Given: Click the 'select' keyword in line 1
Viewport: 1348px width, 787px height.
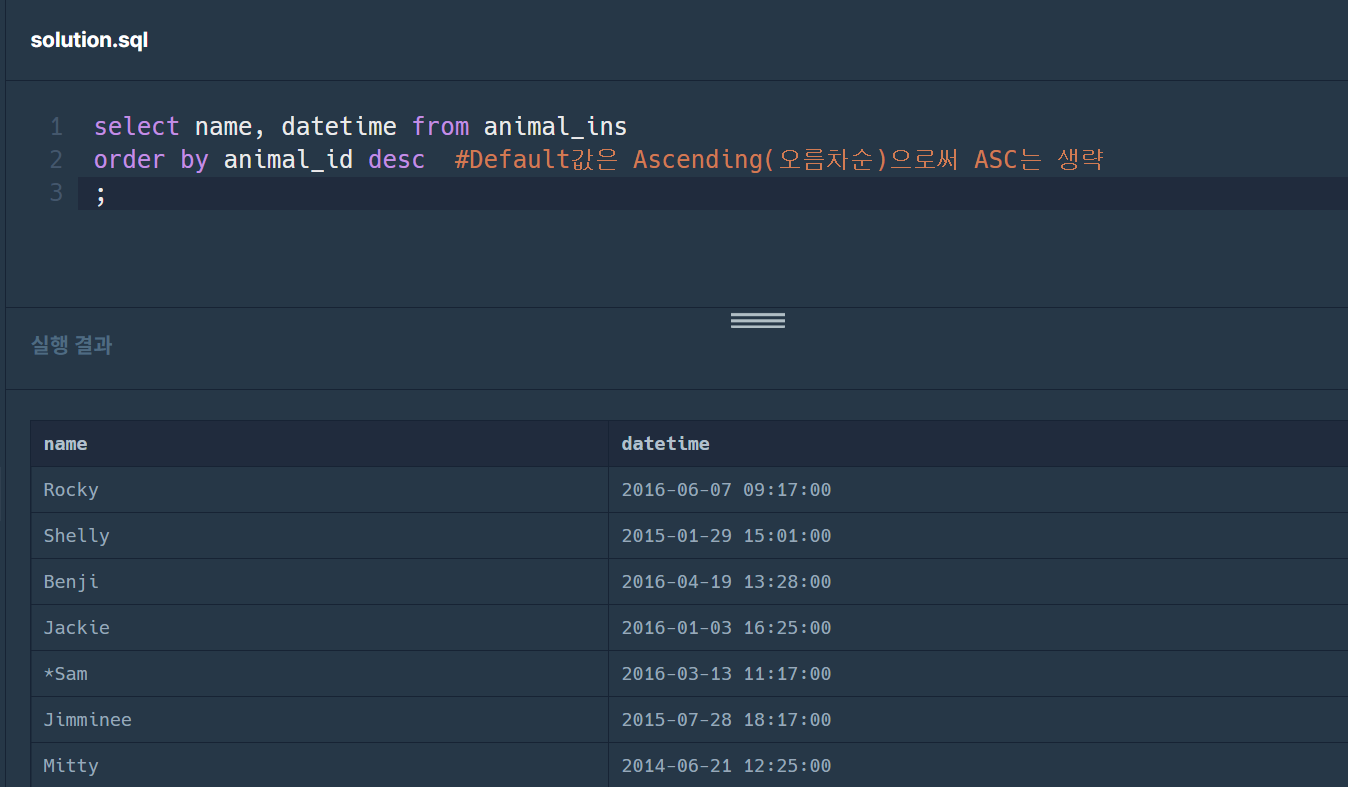Looking at the screenshot, I should [x=137, y=127].
